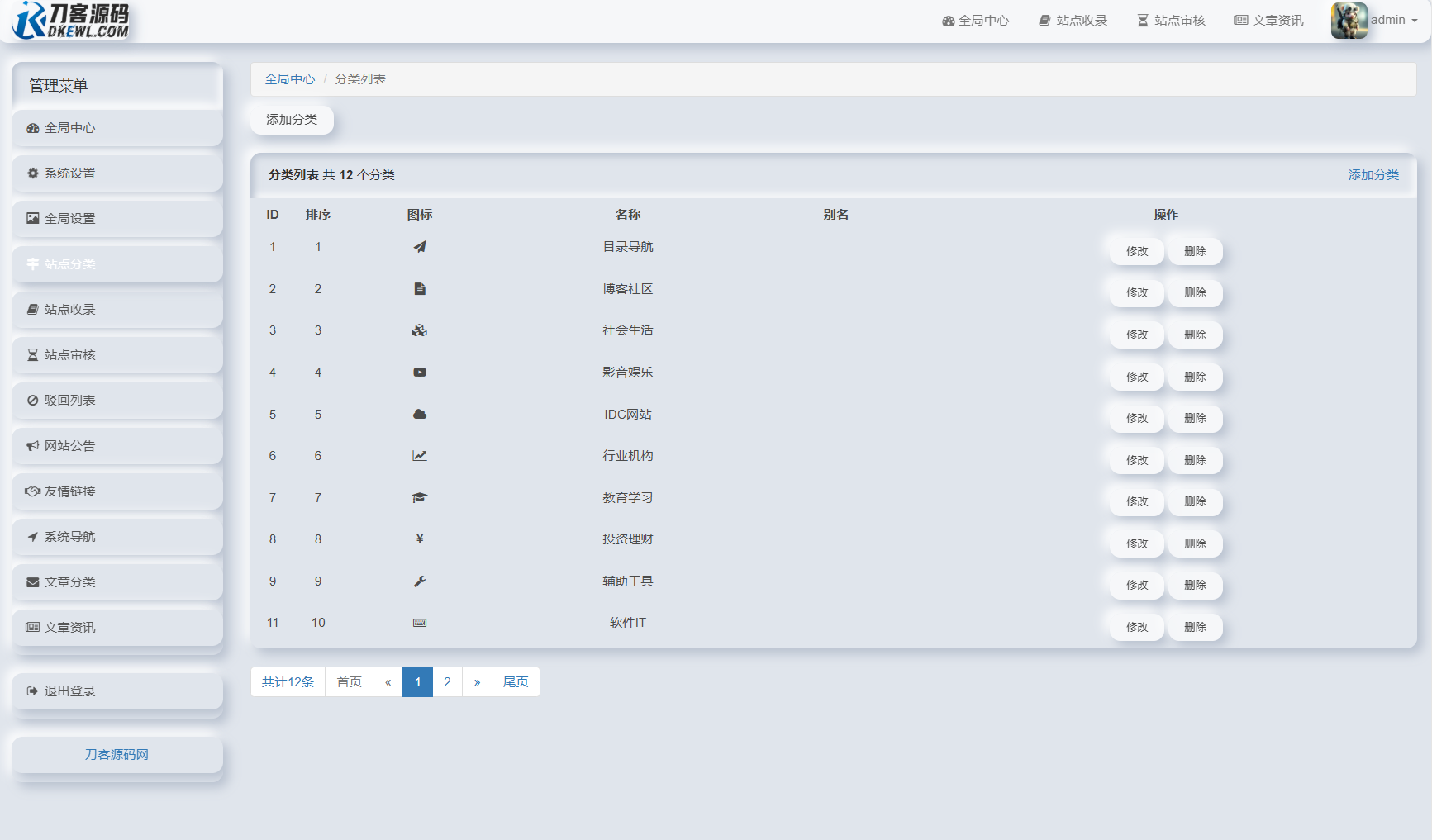Viewport: 1432px width, 840px height.
Task: Click the paper plane icon for 目录导航
Action: pos(420,246)
